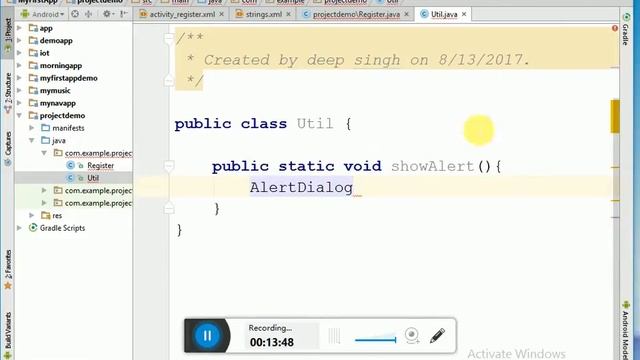Click the hide project panel icon
The height and width of the screenshot is (360, 640).
click(x=124, y=14)
